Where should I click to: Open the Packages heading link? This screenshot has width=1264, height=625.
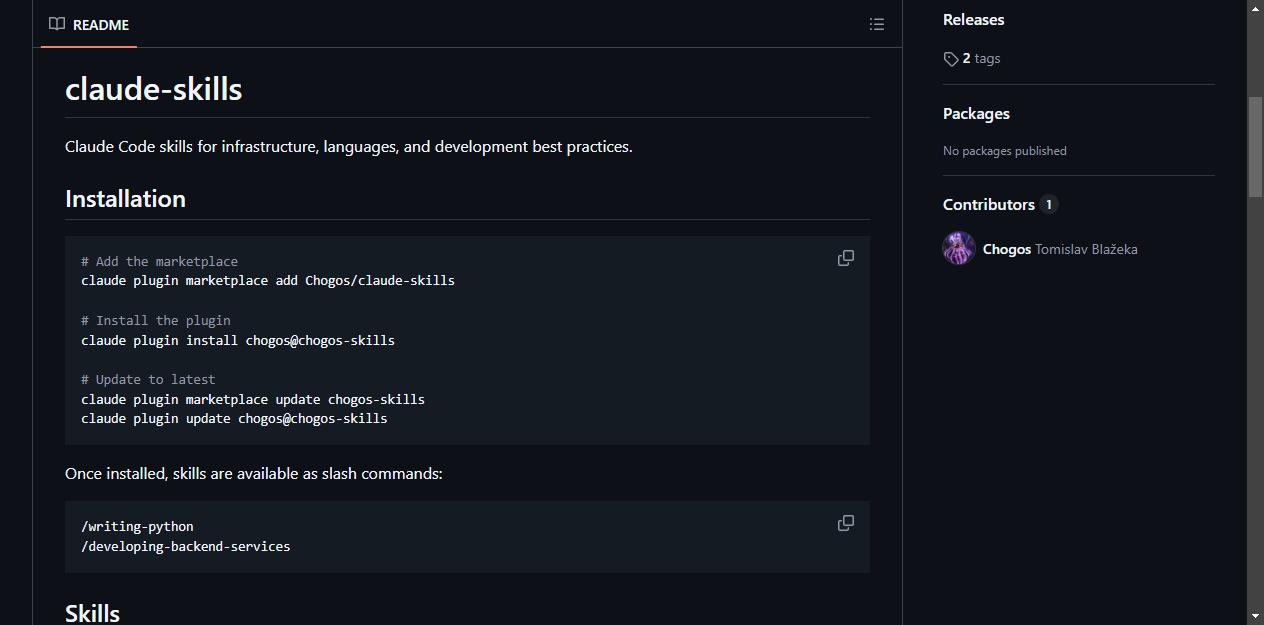point(976,114)
